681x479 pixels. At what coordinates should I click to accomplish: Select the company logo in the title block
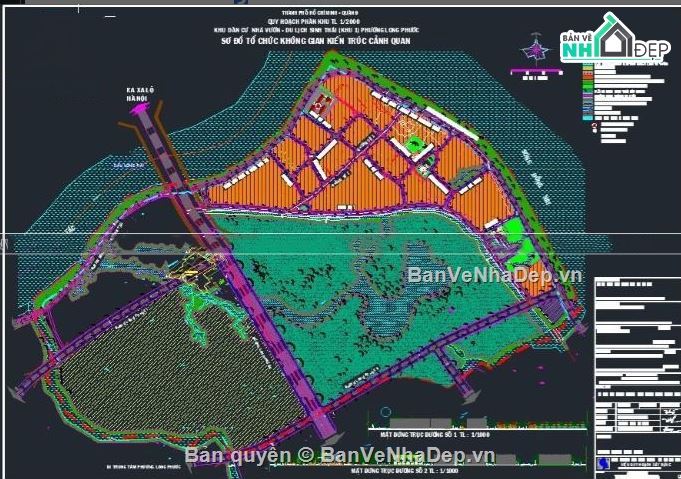604,463
